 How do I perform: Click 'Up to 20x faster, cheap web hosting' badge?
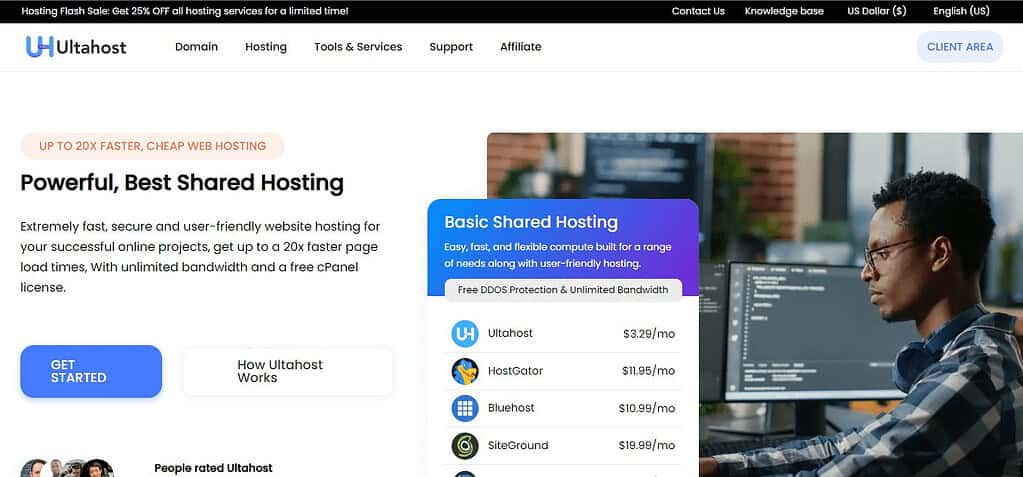tap(153, 146)
